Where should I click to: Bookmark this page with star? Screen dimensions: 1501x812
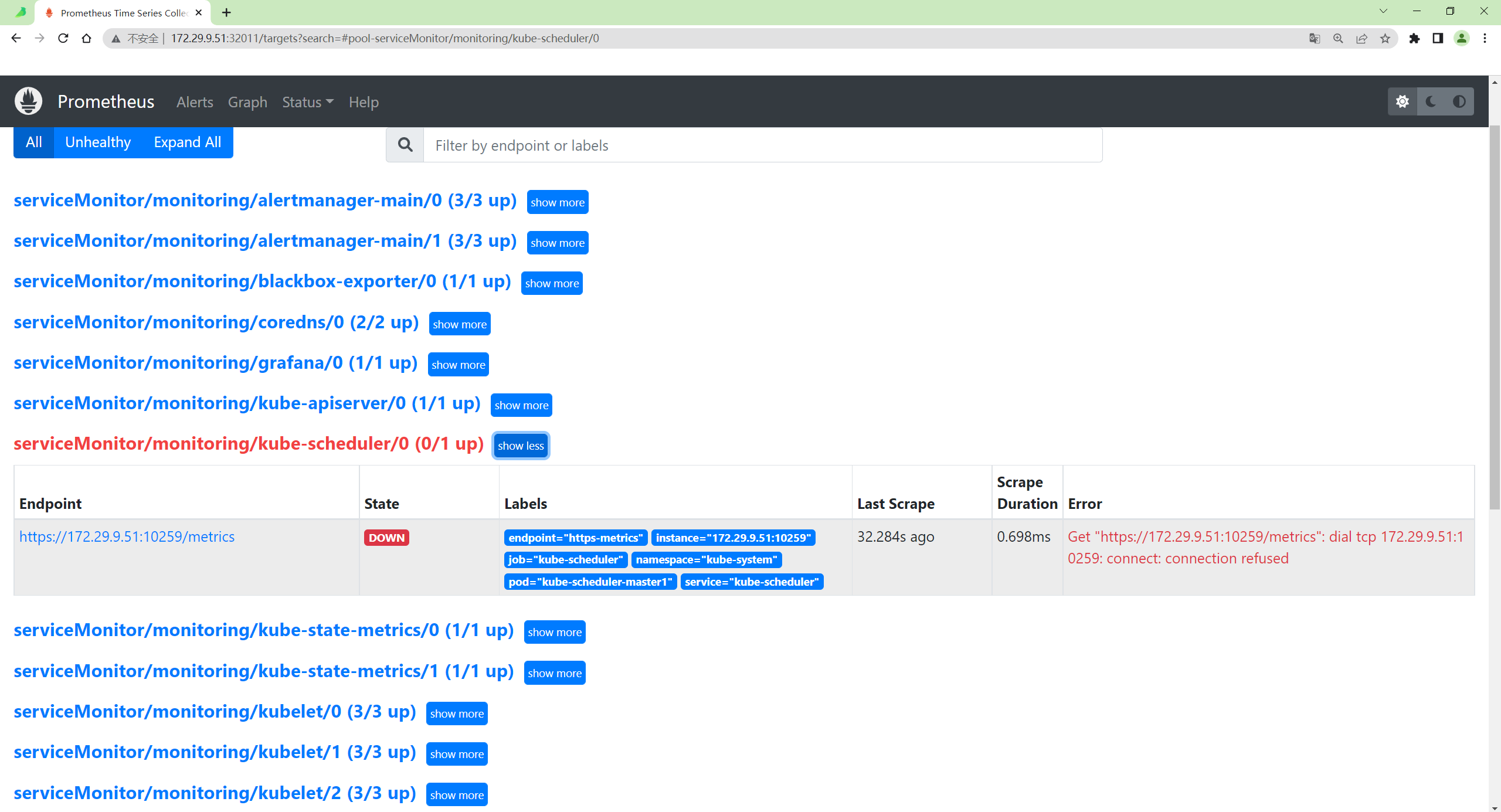(x=1385, y=38)
